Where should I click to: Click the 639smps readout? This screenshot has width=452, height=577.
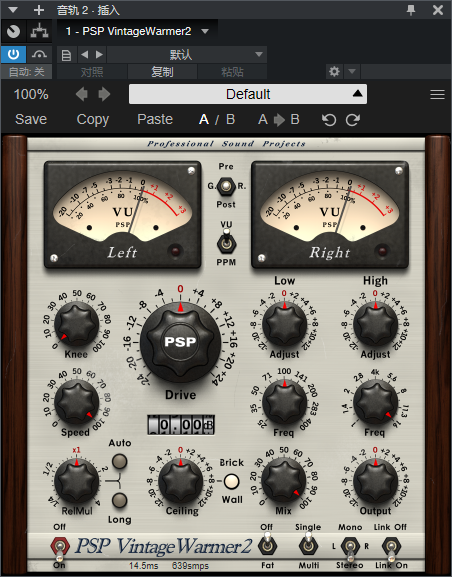pyautogui.click(x=190, y=566)
